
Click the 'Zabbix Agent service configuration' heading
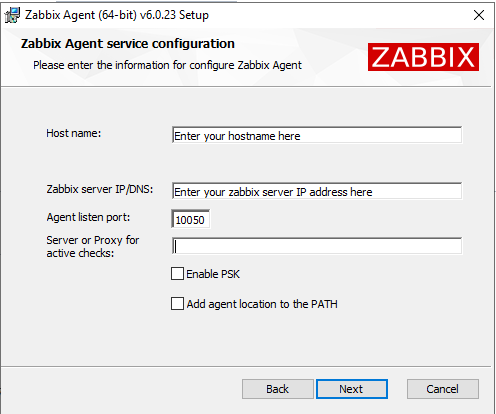[x=128, y=44]
